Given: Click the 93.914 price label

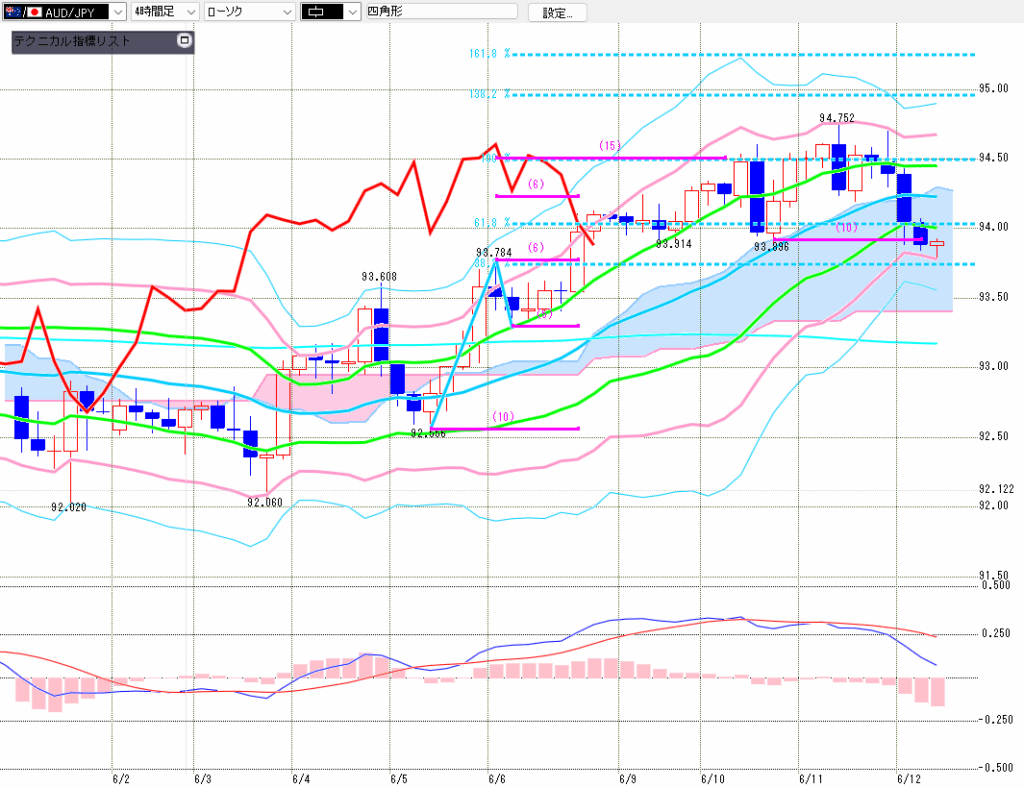Looking at the screenshot, I should [x=673, y=244].
